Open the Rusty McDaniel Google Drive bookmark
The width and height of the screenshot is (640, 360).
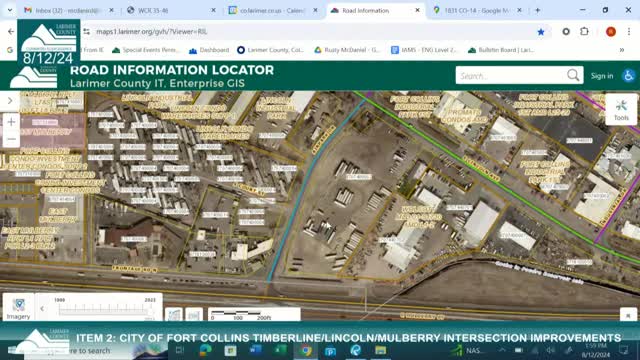coord(347,50)
